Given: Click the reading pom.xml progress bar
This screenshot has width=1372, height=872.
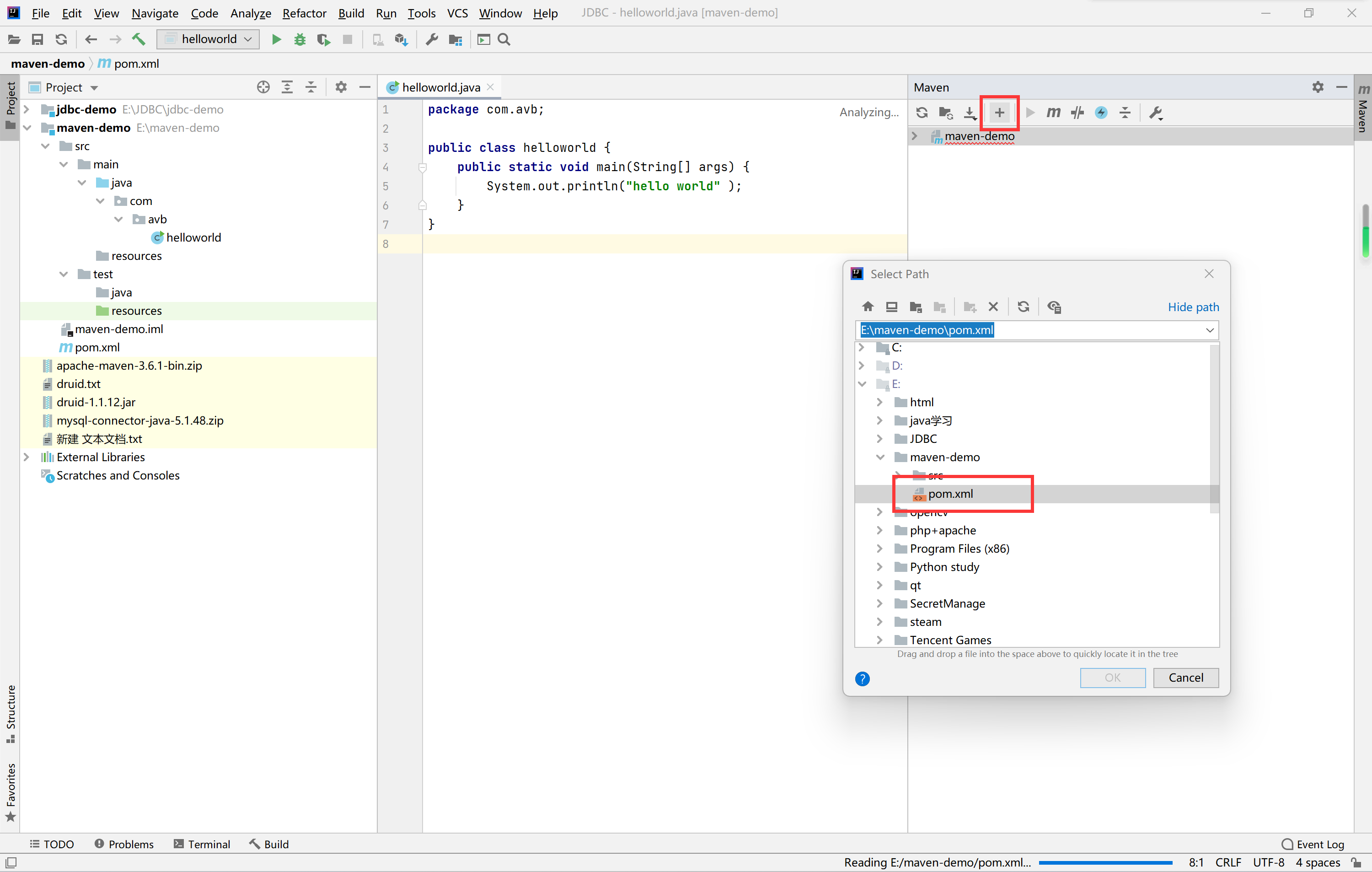Looking at the screenshot, I should pos(1105,863).
